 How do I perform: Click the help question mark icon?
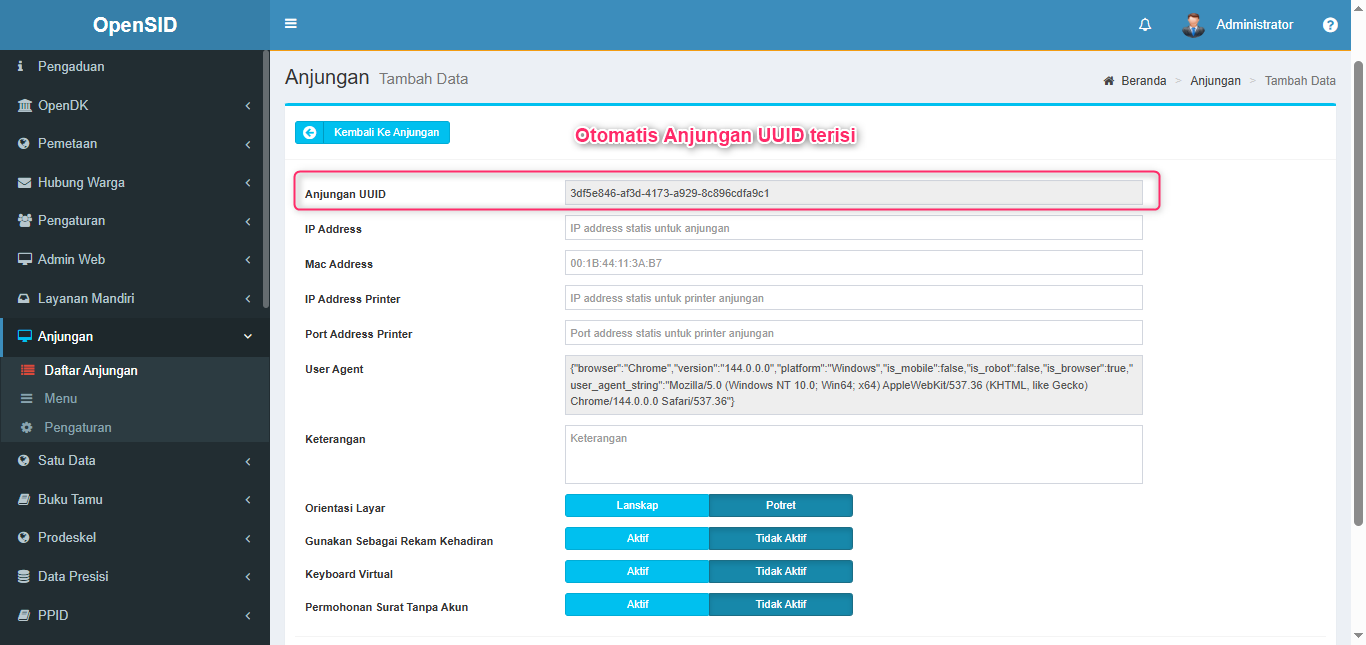tap(1330, 25)
